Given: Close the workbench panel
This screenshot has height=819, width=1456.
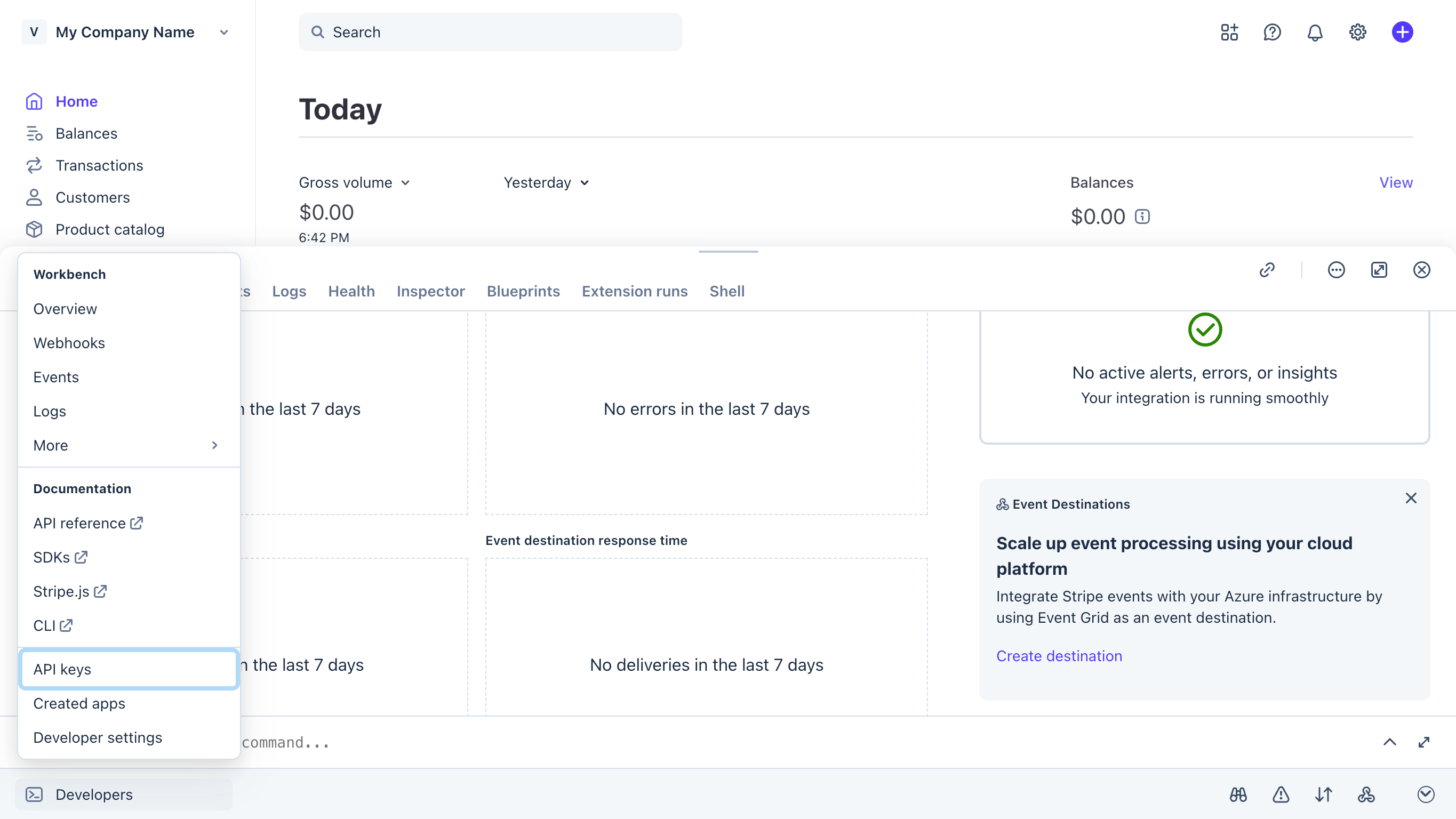Looking at the screenshot, I should [1421, 270].
